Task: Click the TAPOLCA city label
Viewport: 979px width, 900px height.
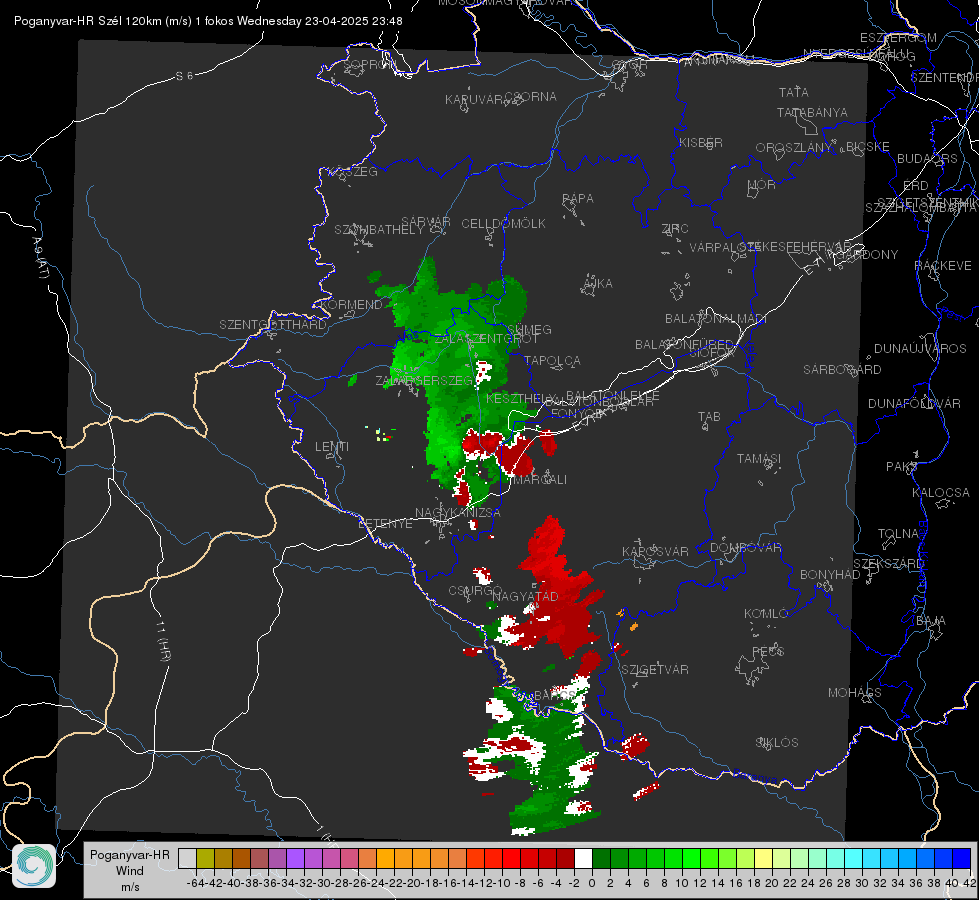Action: point(552,360)
